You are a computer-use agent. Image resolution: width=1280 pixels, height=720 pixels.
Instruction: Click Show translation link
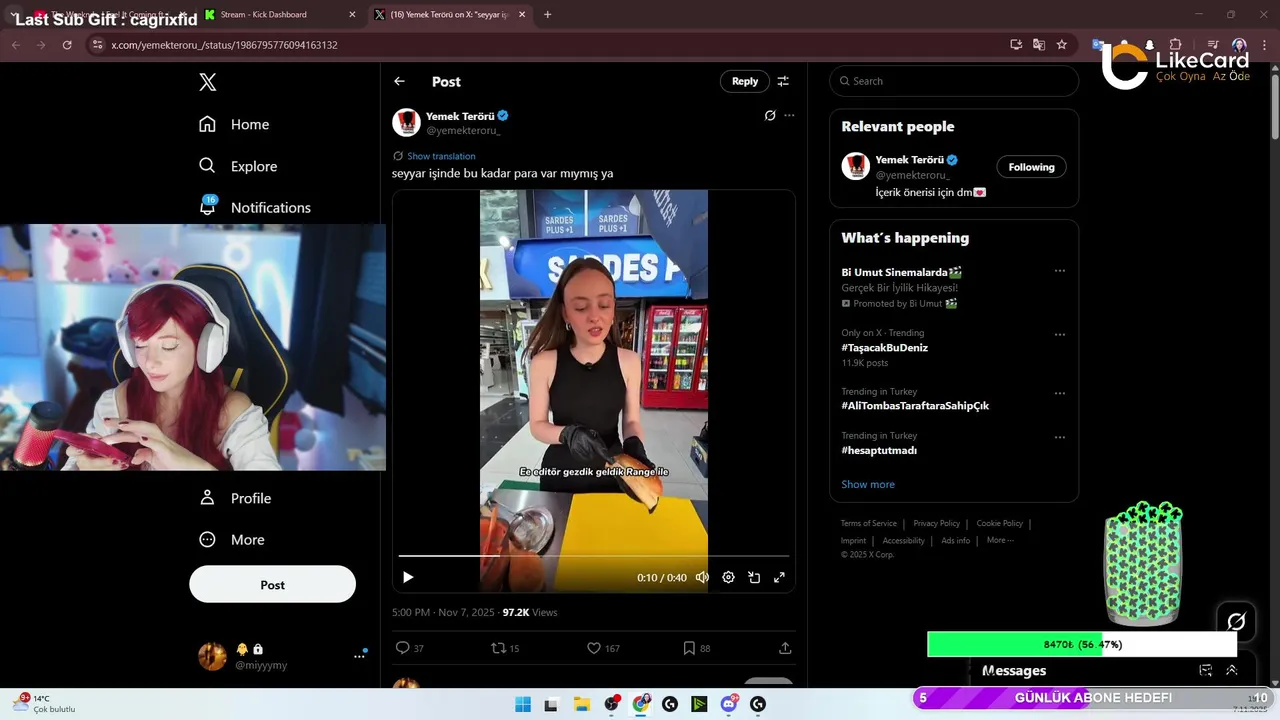click(441, 156)
